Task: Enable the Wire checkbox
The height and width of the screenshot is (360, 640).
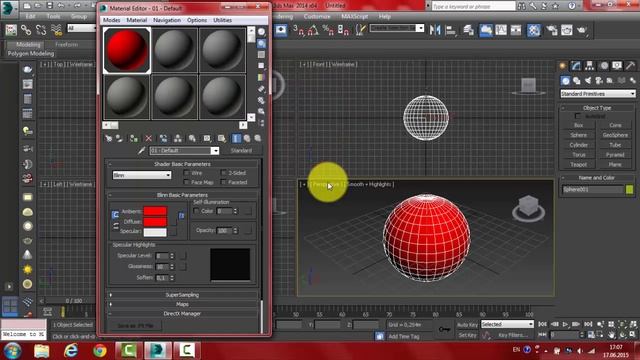Action: tap(187, 173)
